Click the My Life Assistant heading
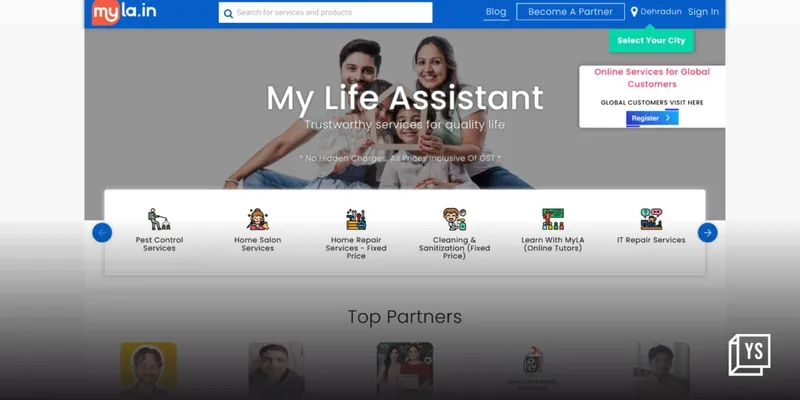This screenshot has height=400, width=800. click(x=405, y=98)
